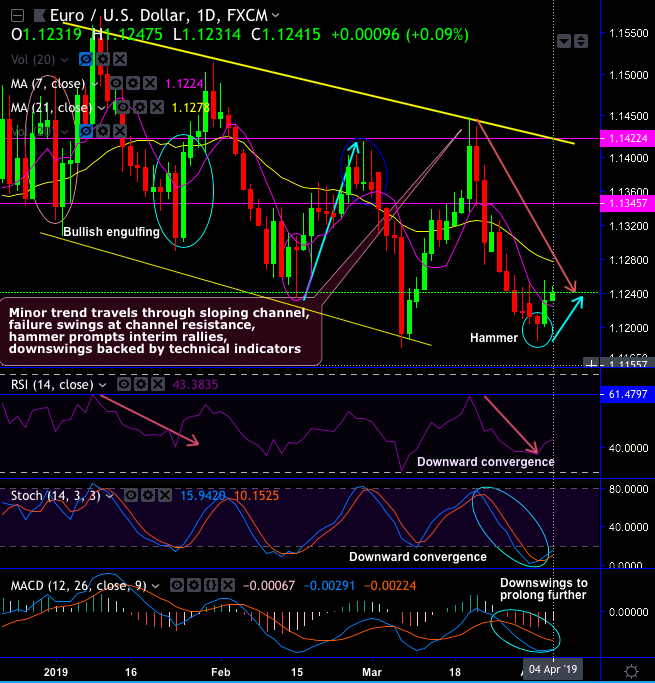Open MACD settings gear
Image resolution: width=655 pixels, height=683 pixels.
[194, 585]
